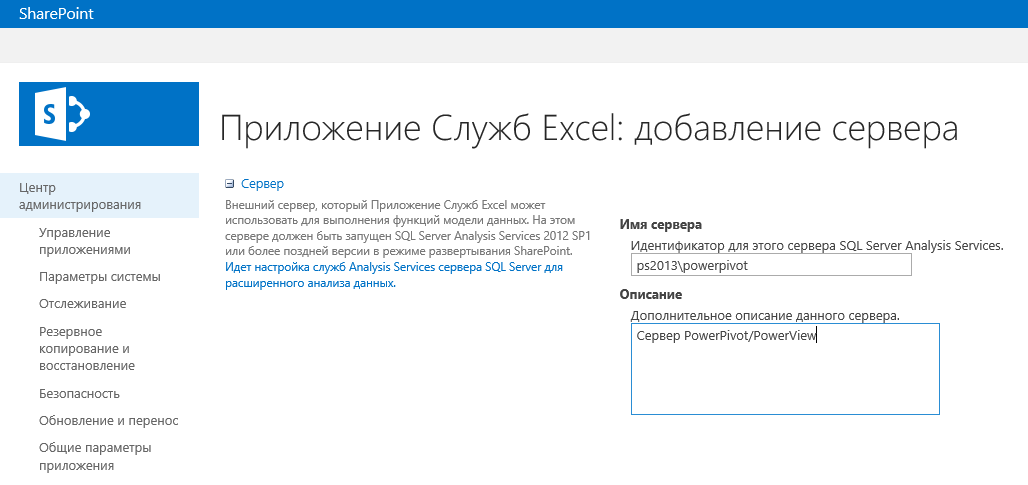
Task: Open Центр администрирования navigation item
Action: pos(100,195)
